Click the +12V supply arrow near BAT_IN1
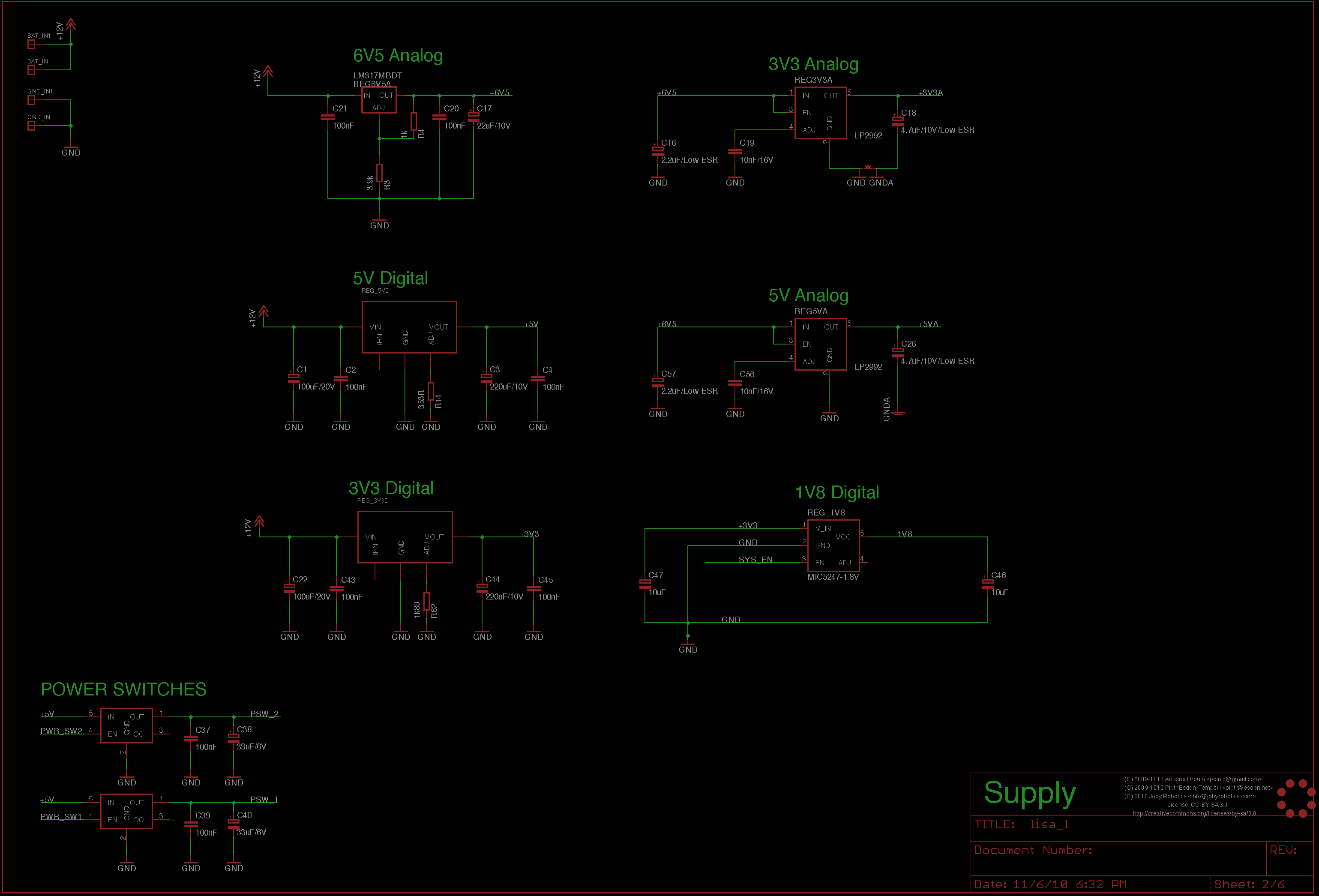Screen dimensions: 1319x896 point(71,24)
